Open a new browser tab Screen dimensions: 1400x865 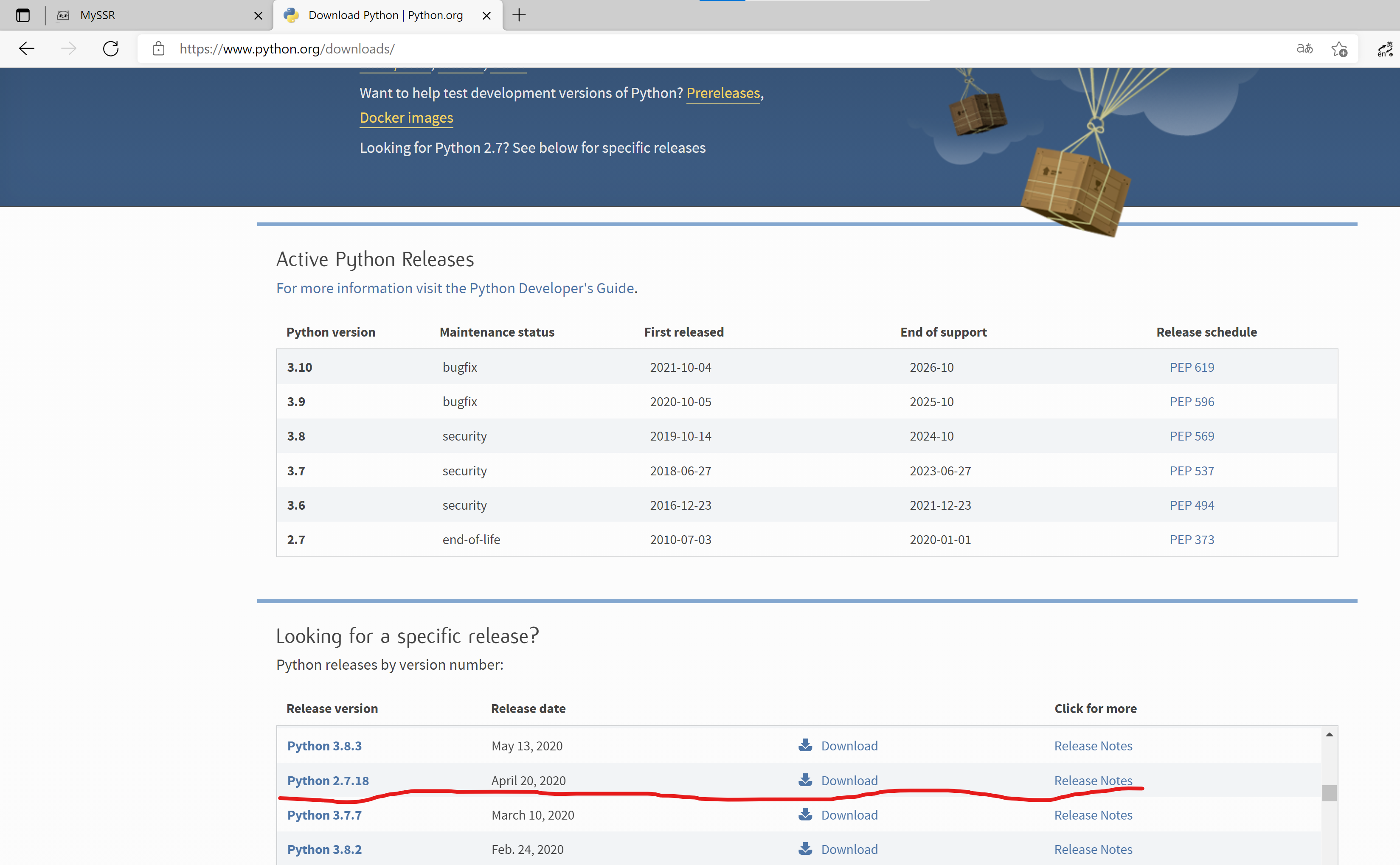click(519, 15)
